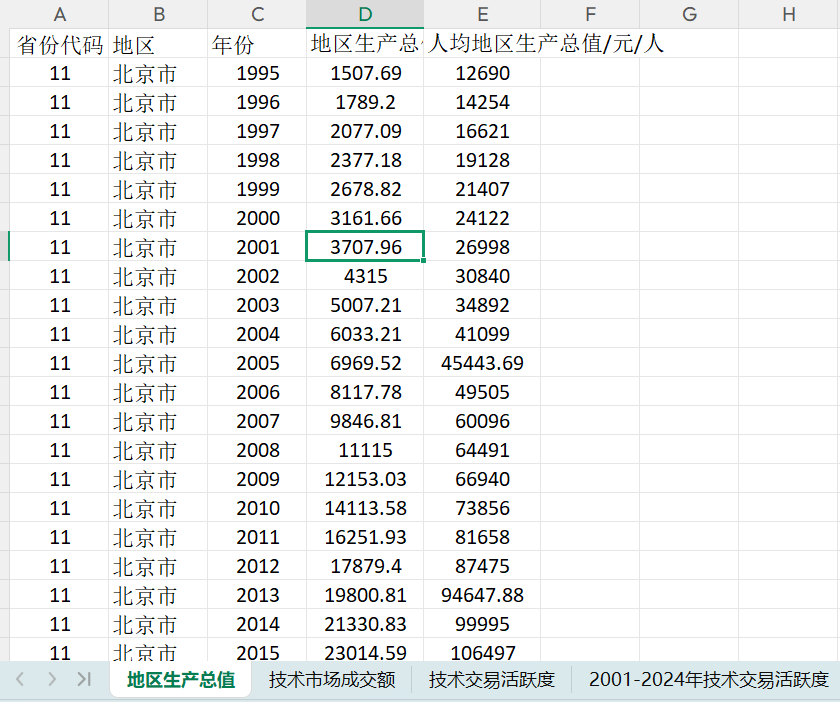840x702 pixels.
Task: Select column G header
Action: tap(689, 14)
